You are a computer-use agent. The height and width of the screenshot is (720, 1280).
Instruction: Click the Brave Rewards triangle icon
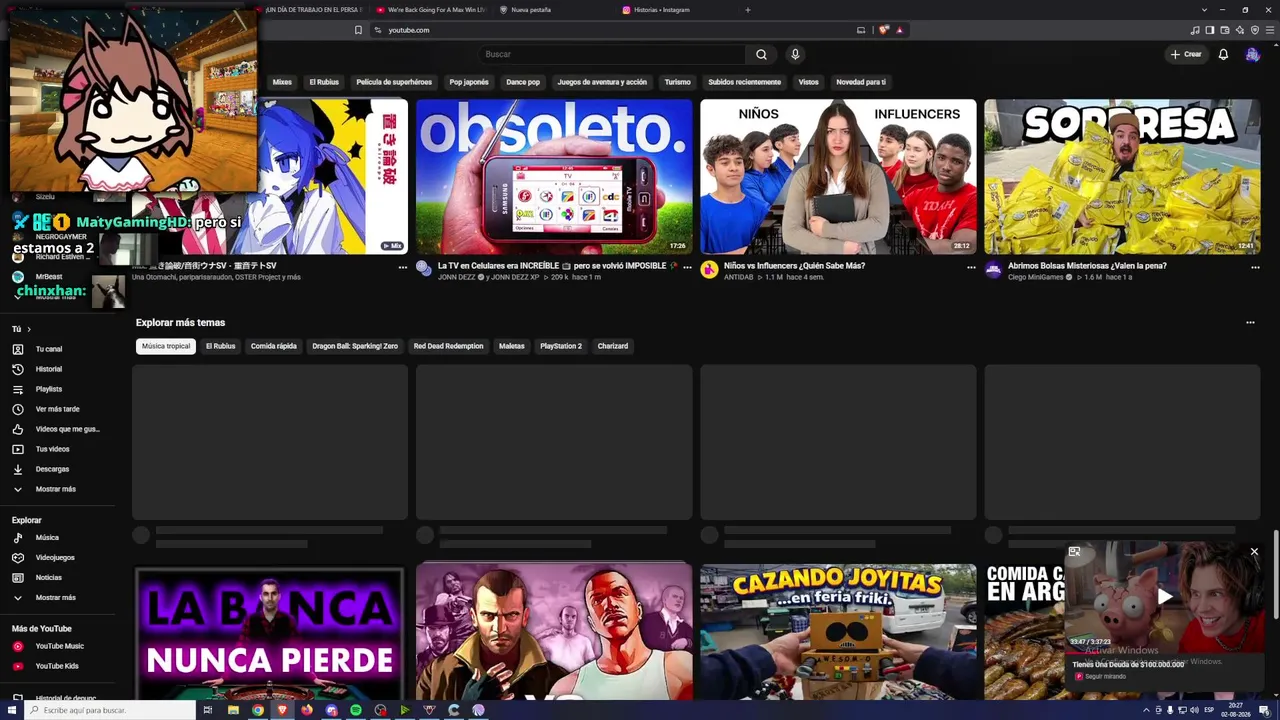click(899, 30)
